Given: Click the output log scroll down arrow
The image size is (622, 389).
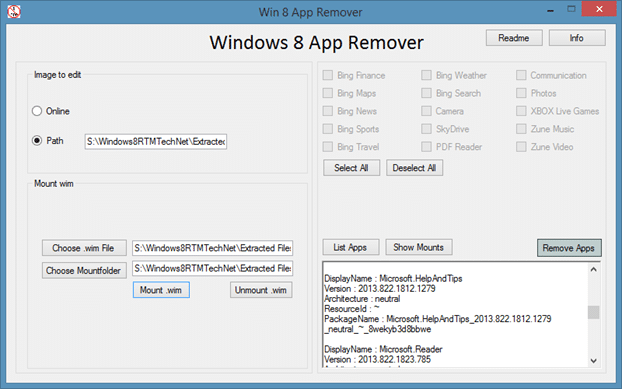Looking at the screenshot, I should coord(593,360).
